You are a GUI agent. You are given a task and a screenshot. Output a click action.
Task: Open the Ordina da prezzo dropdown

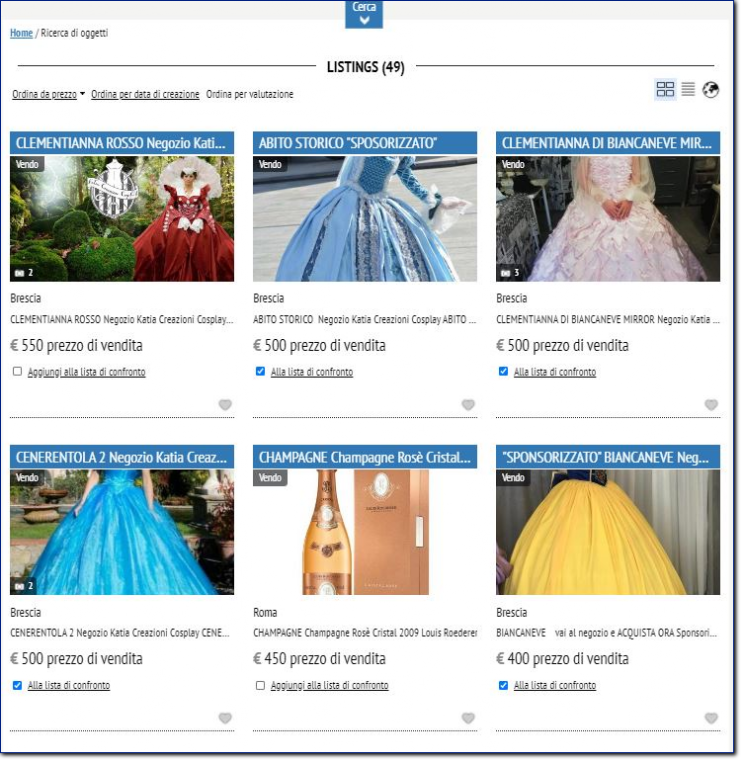pyautogui.click(x=48, y=95)
